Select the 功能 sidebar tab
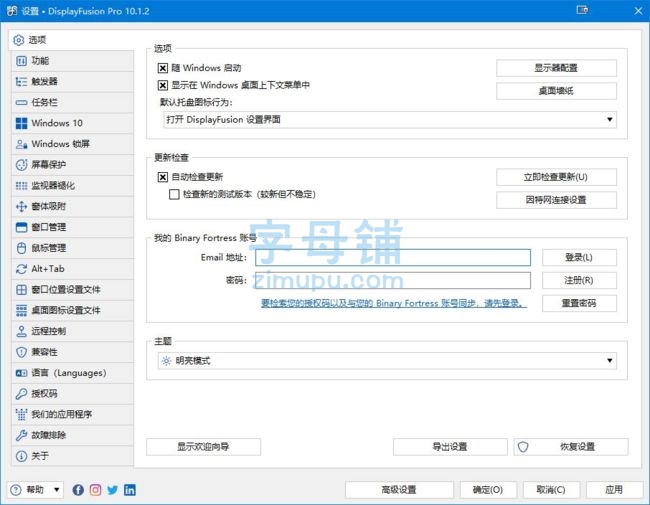 click(x=72, y=61)
